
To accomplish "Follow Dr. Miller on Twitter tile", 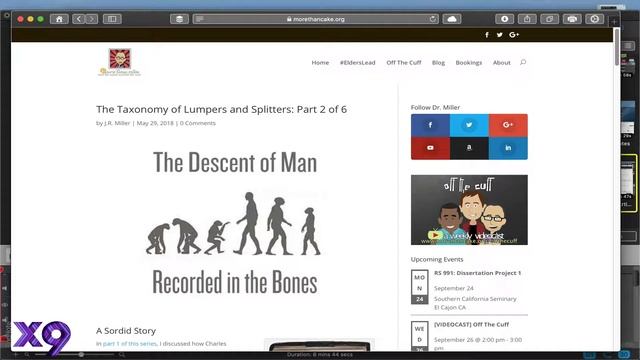I will click(x=469, y=125).
